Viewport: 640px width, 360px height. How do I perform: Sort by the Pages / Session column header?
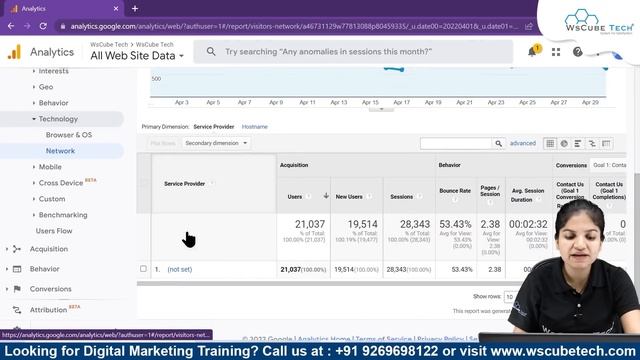[490, 191]
